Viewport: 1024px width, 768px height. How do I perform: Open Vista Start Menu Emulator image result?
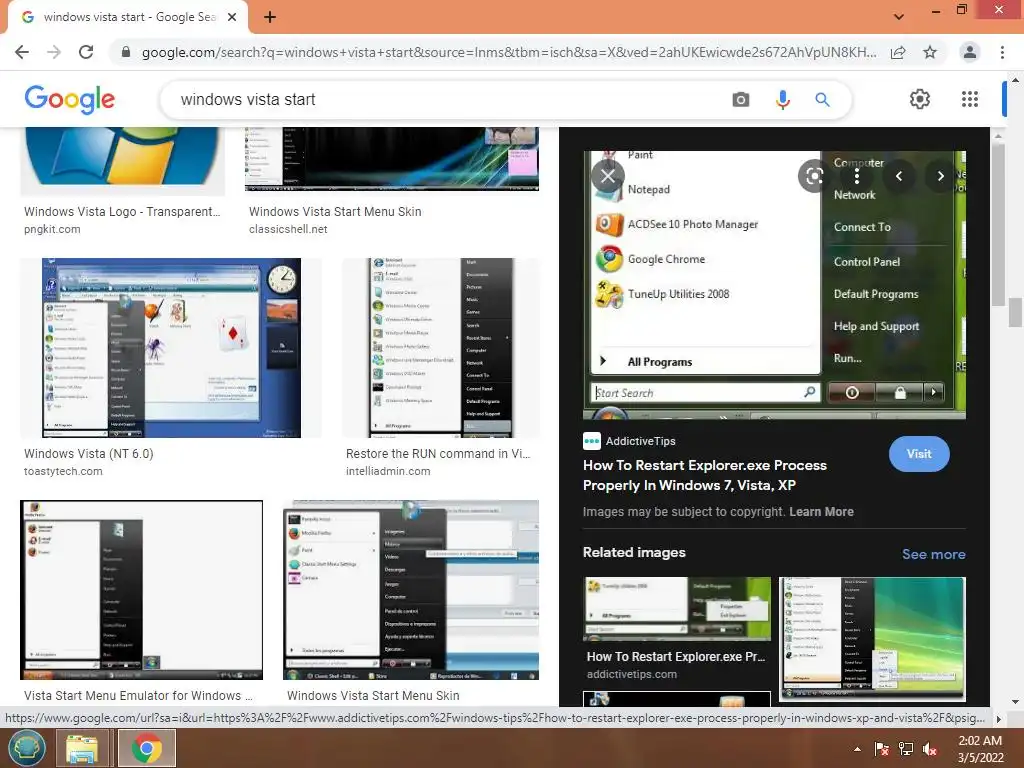(x=142, y=590)
